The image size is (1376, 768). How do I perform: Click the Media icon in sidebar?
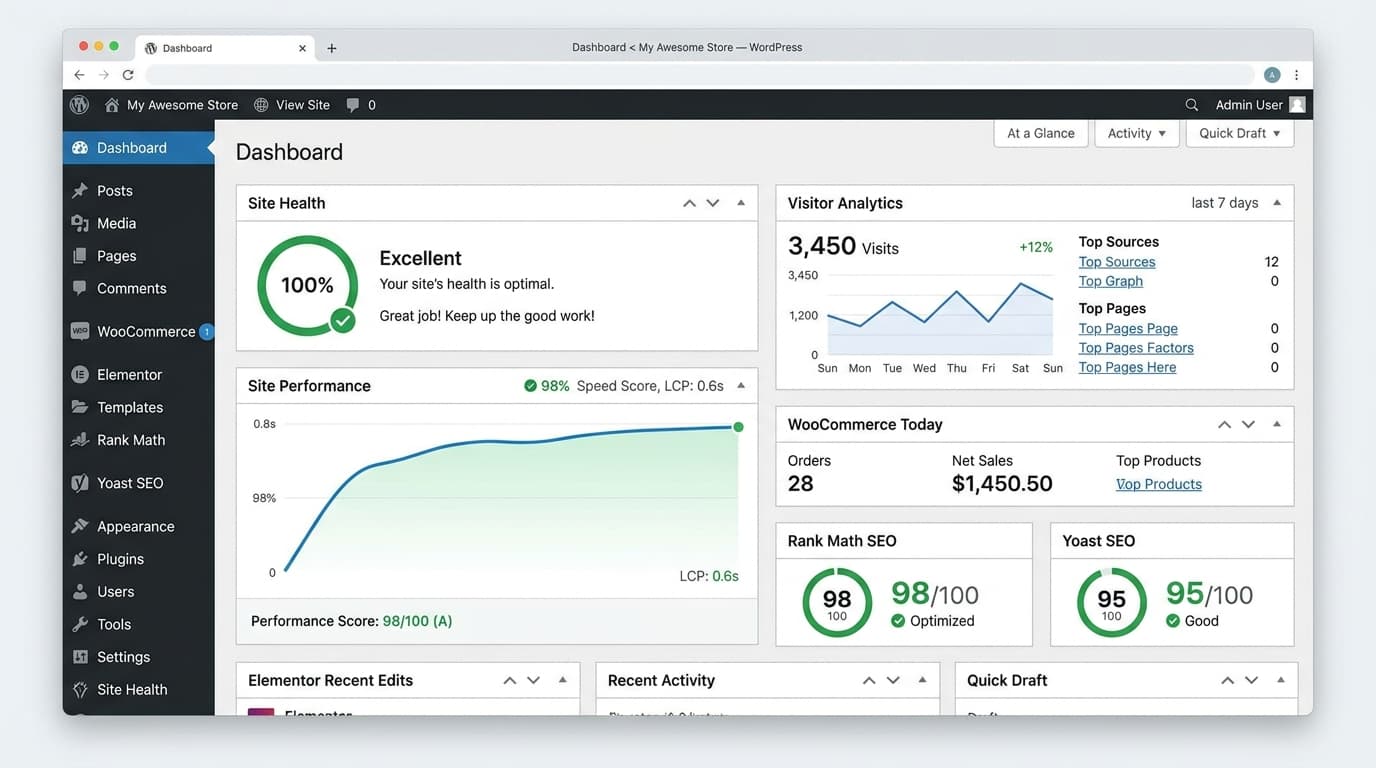coord(80,223)
